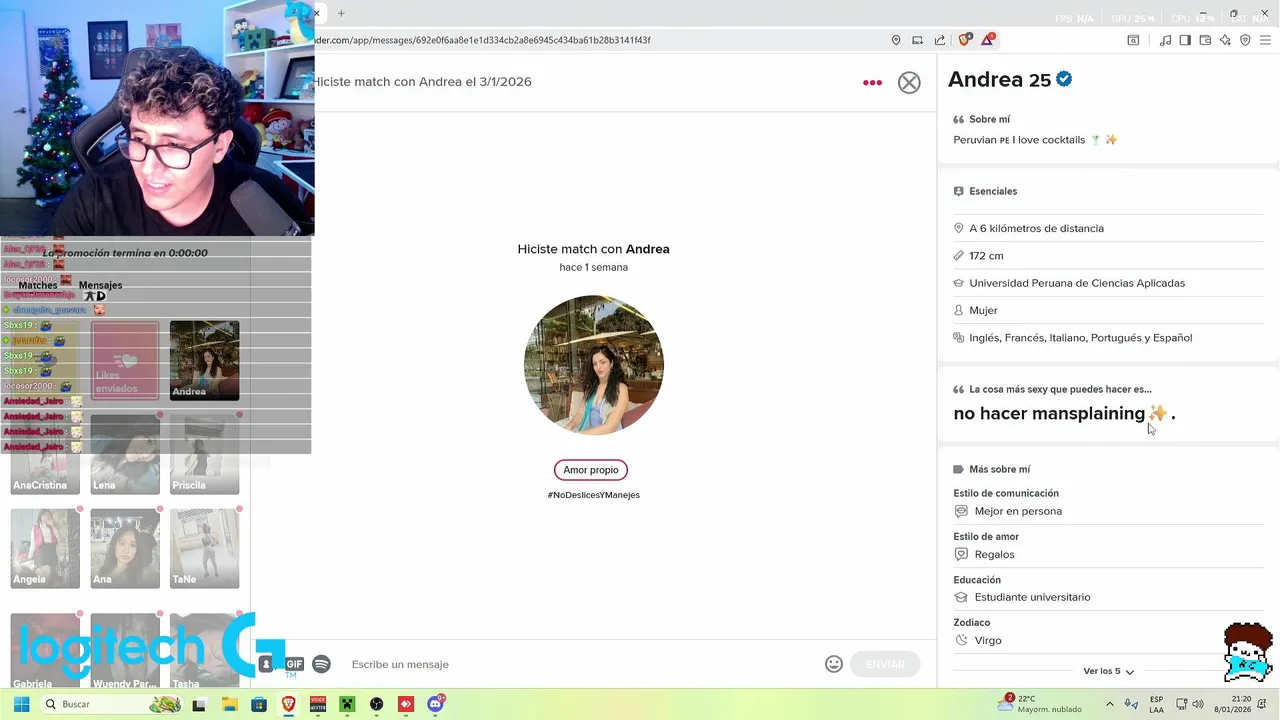Screen dimensions: 1280x720
Task: Open Discord from the taskbar
Action: click(x=435, y=704)
